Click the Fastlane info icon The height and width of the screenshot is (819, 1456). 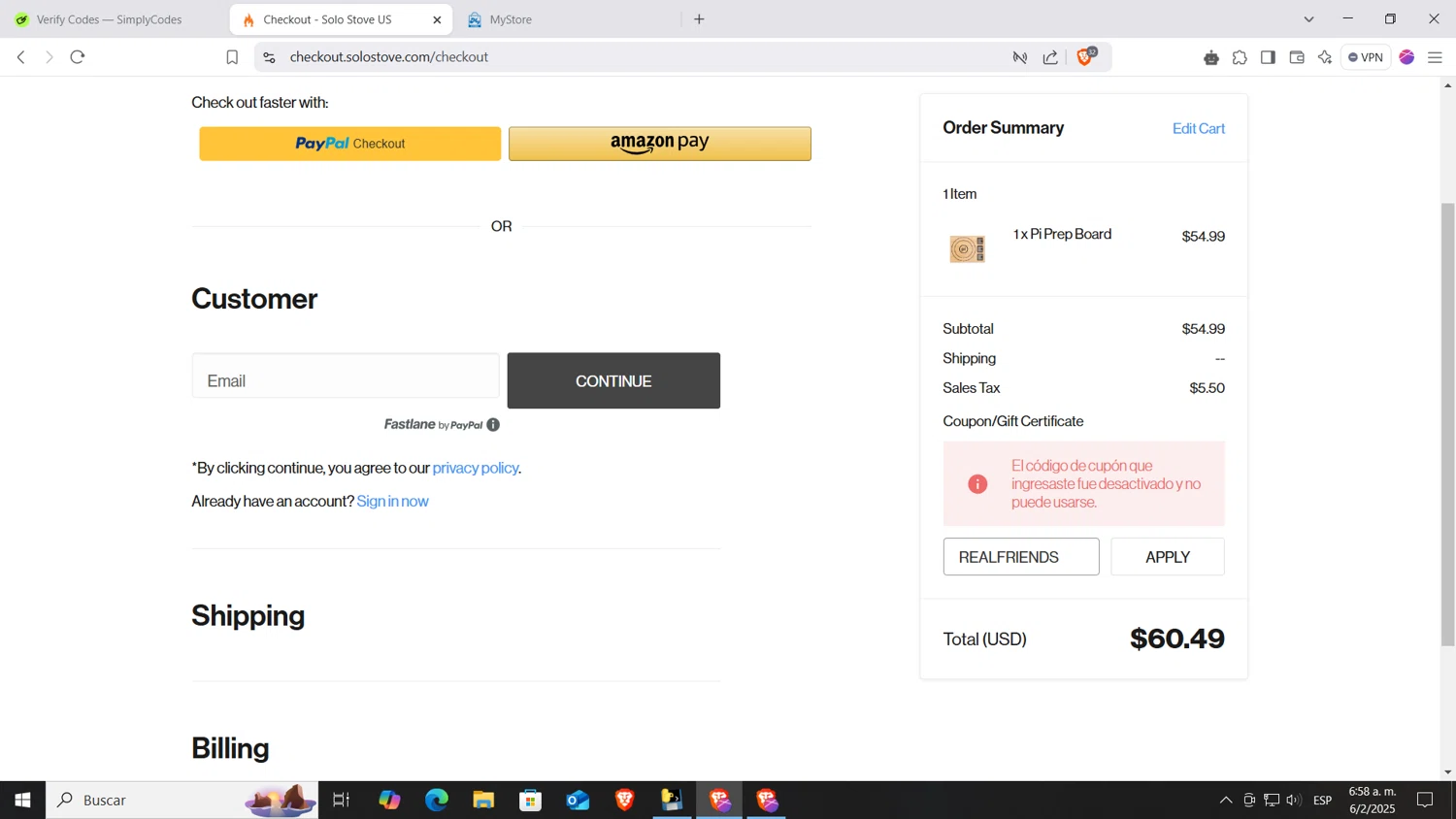coord(493,425)
